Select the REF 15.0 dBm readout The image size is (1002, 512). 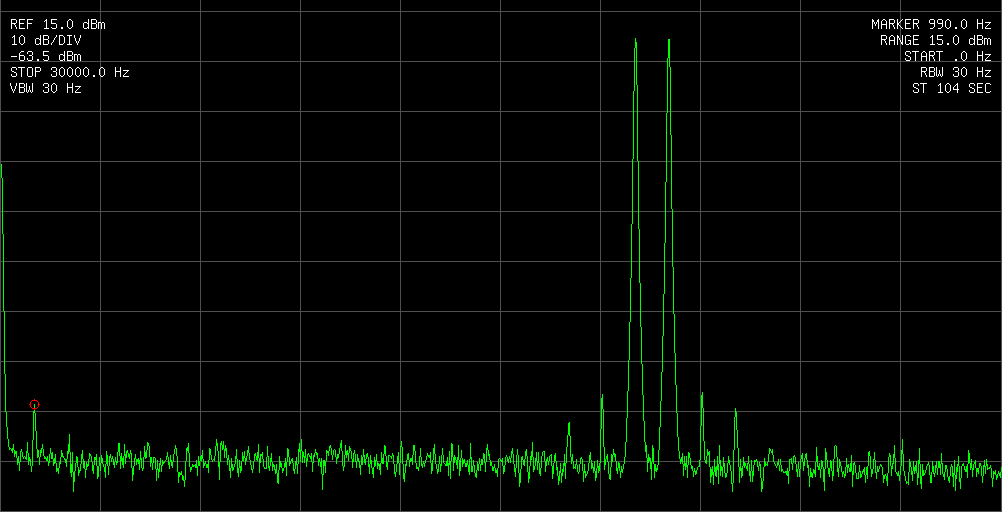click(x=58, y=25)
